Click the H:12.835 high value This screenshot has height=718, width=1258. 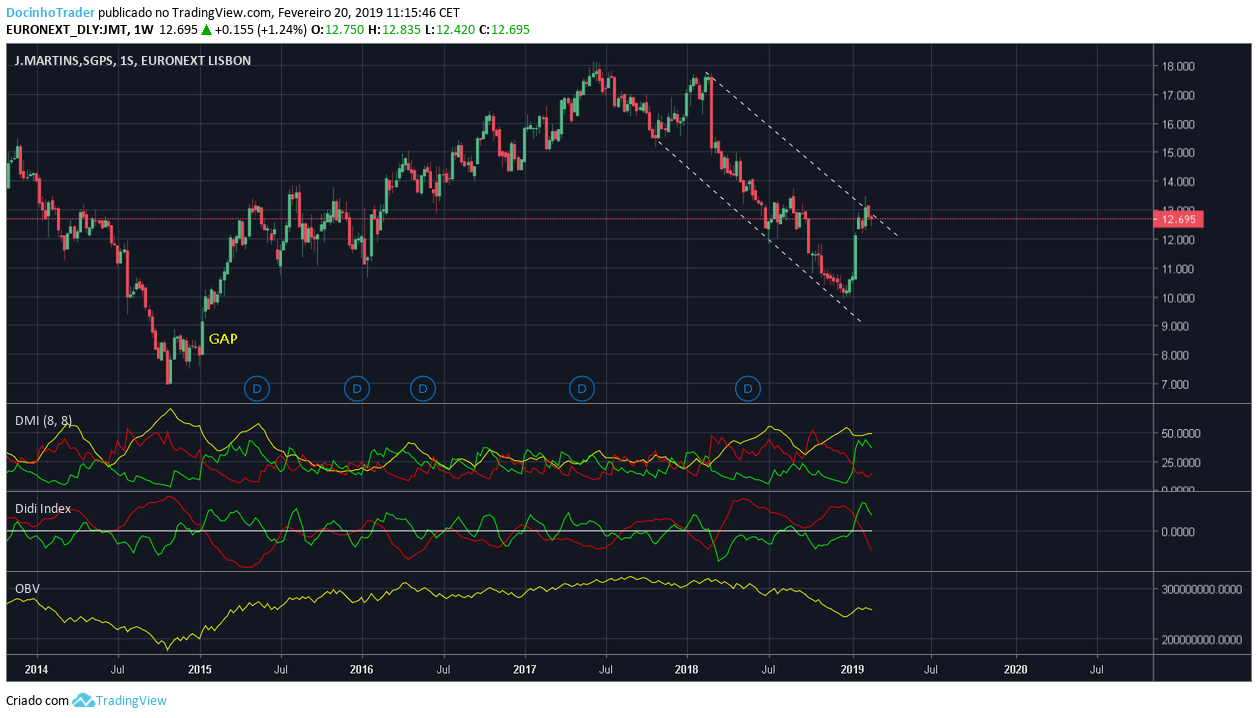point(394,30)
